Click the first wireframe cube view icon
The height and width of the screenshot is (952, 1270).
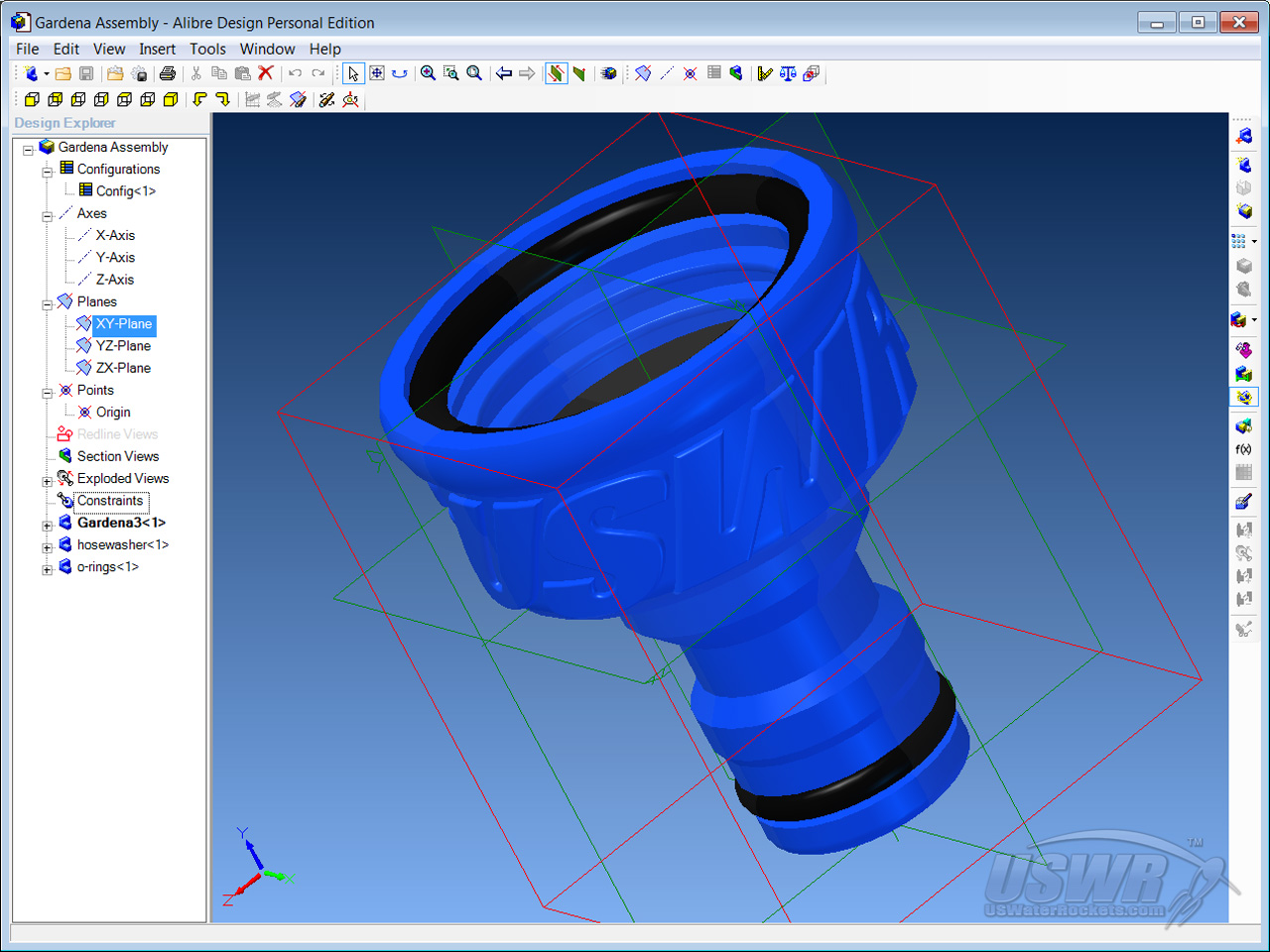[32, 99]
